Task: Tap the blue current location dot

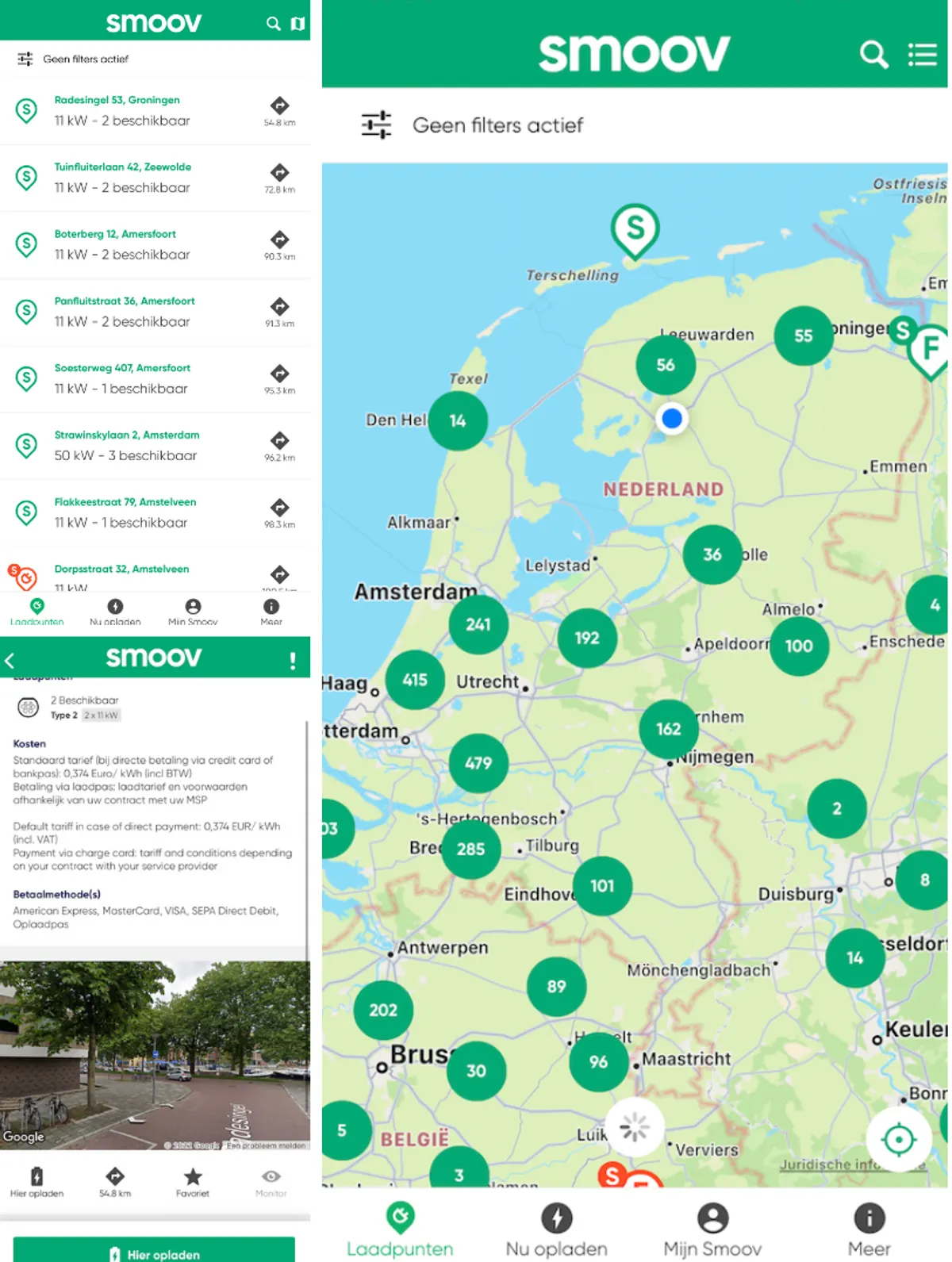Action: [672, 418]
